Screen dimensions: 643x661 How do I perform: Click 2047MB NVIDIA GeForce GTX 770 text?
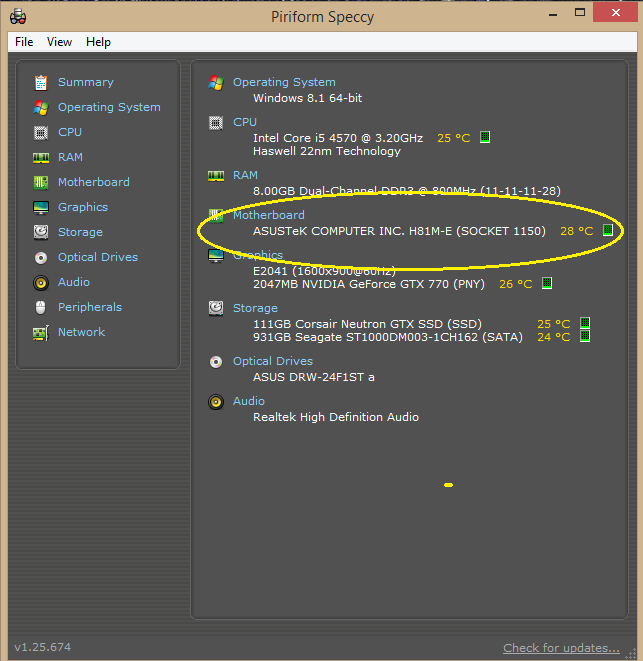[369, 284]
